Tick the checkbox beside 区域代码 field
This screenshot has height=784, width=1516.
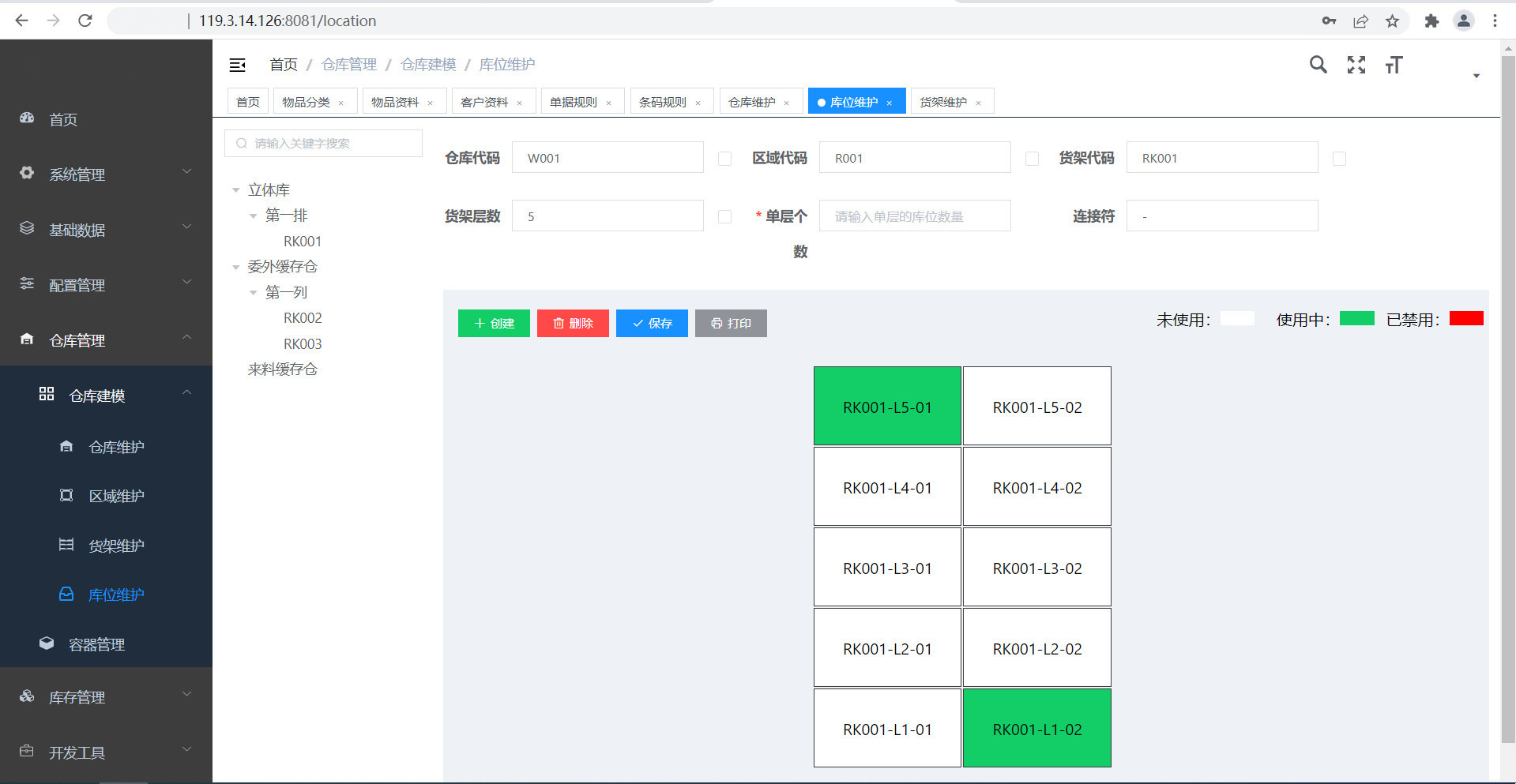[x=1032, y=159]
